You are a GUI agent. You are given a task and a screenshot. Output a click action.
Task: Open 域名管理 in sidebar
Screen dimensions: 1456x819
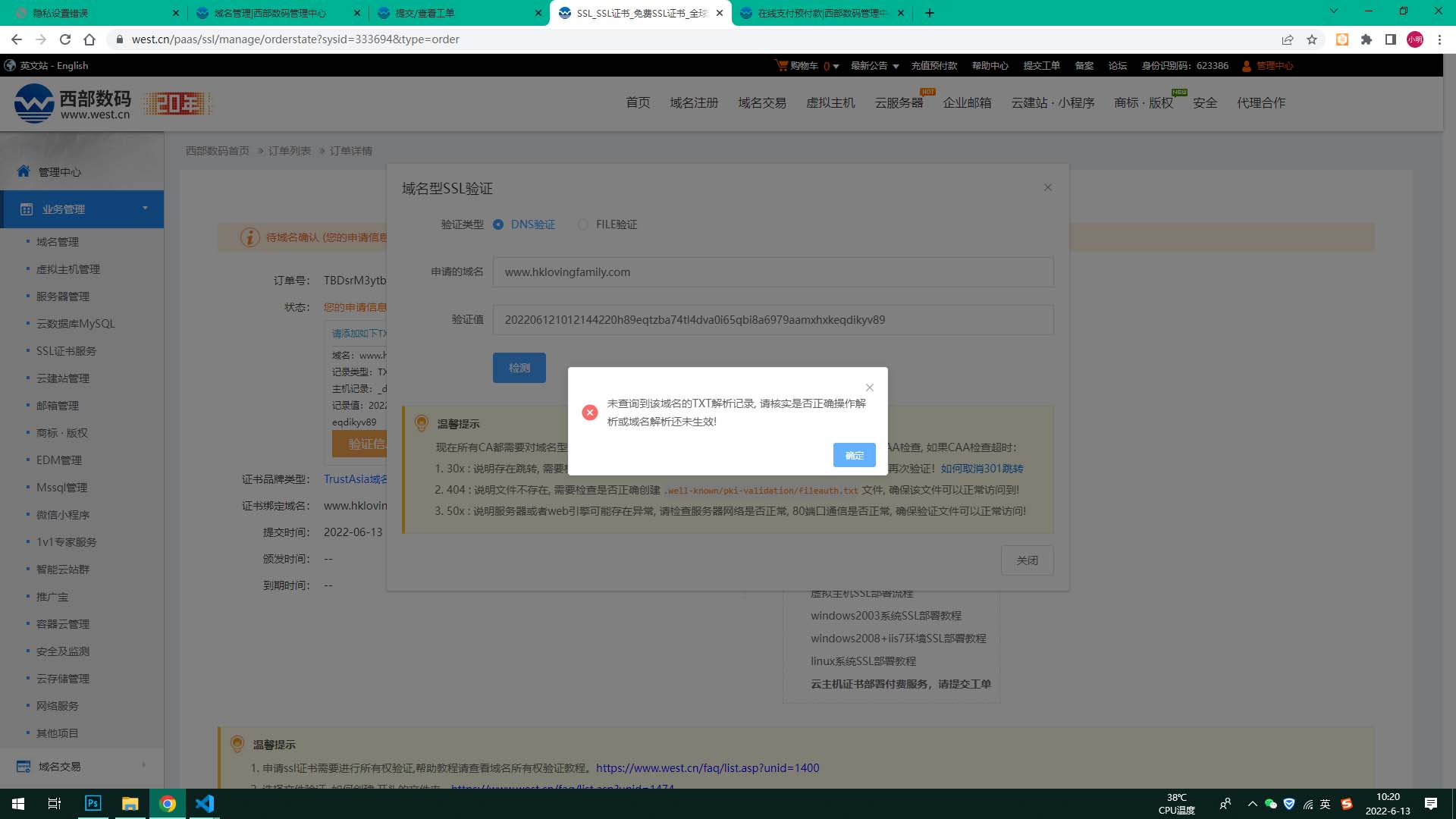click(x=58, y=242)
